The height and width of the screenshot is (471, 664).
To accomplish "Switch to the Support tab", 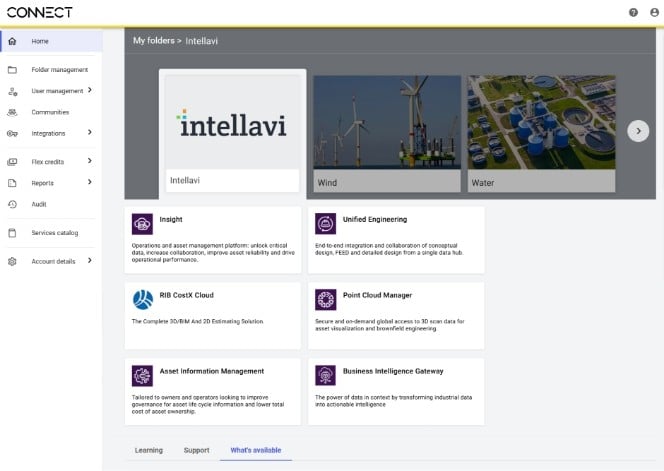I will (196, 450).
